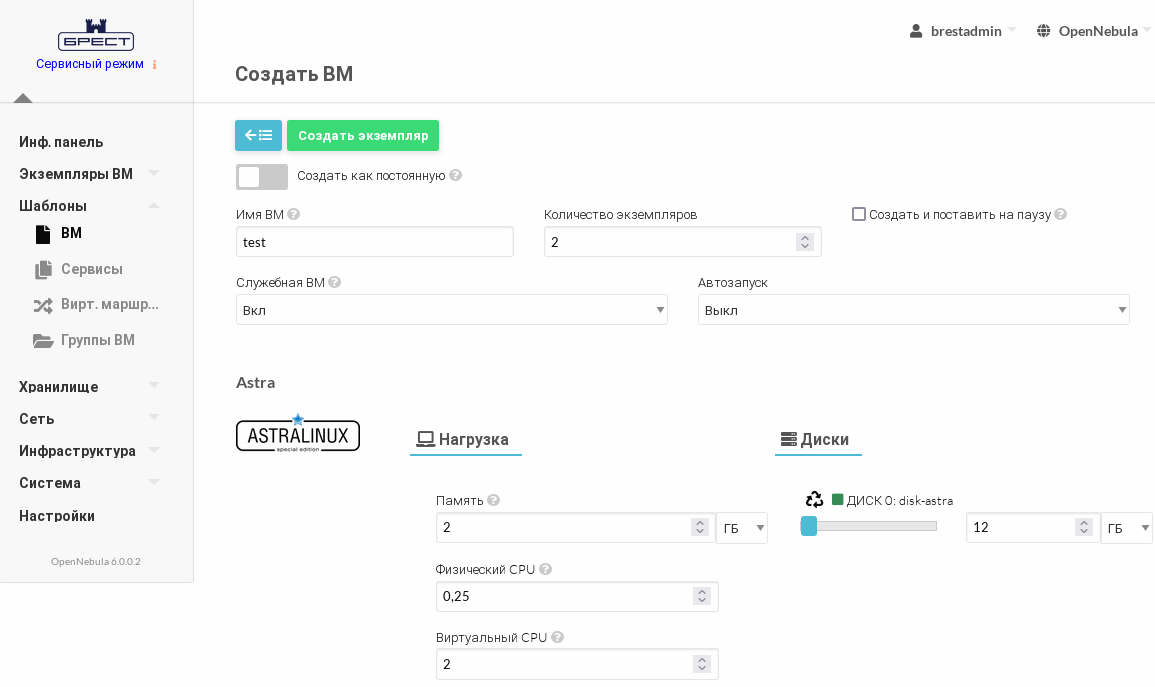
Task: Click the Astra Linux logo image
Action: click(x=298, y=434)
